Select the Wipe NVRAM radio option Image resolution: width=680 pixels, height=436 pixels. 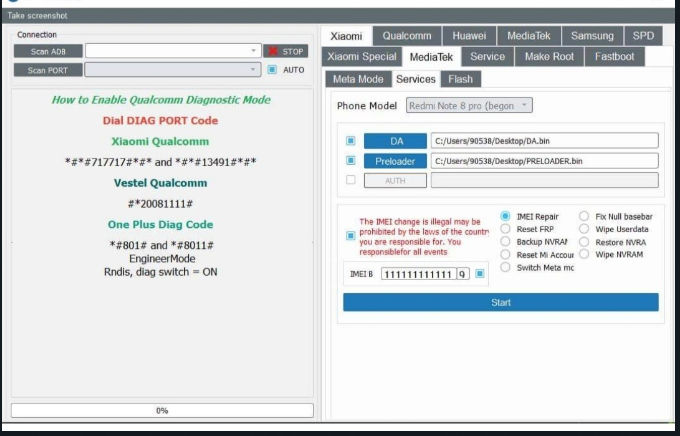pyautogui.click(x=584, y=254)
